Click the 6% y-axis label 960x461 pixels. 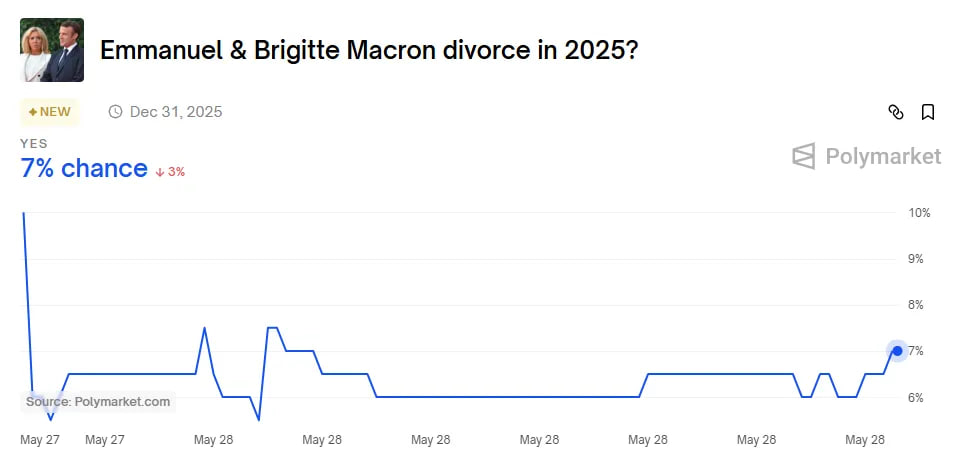915,398
